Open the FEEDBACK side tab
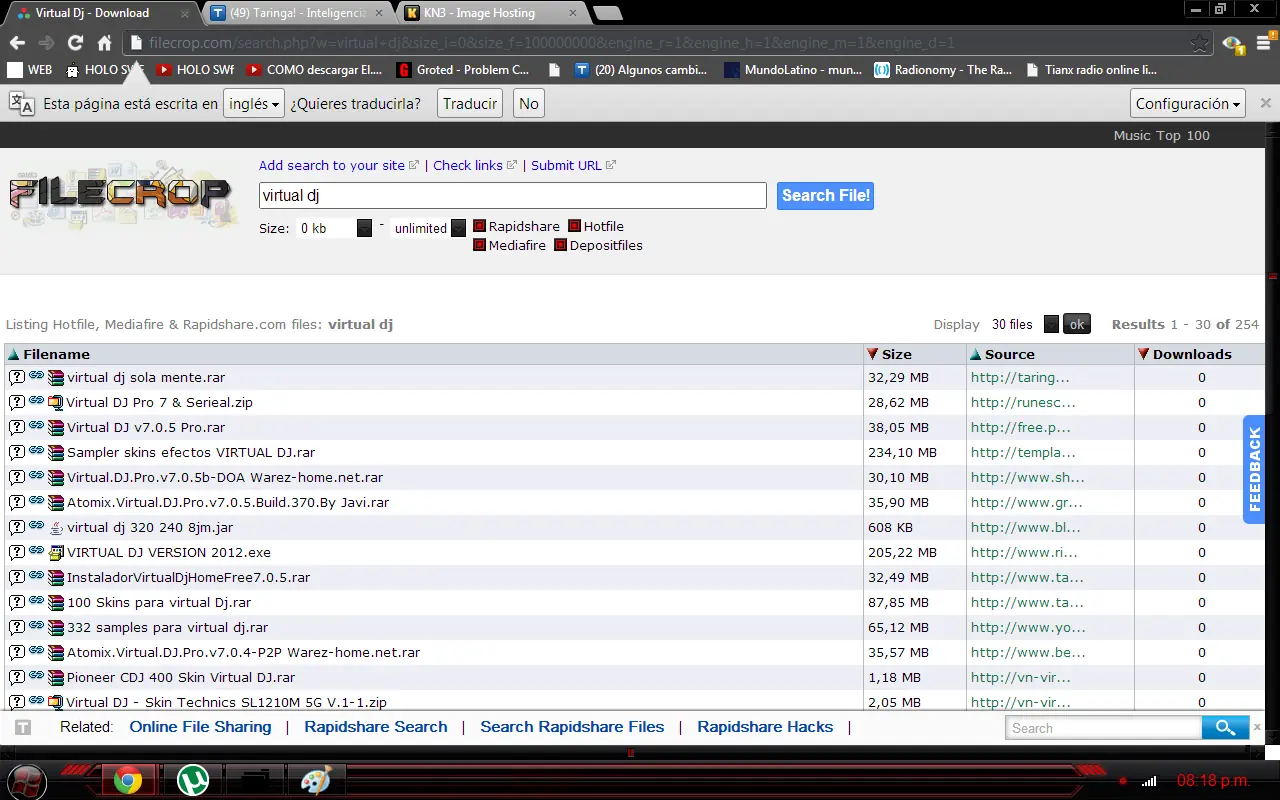This screenshot has height=800, width=1280. pos(1254,469)
